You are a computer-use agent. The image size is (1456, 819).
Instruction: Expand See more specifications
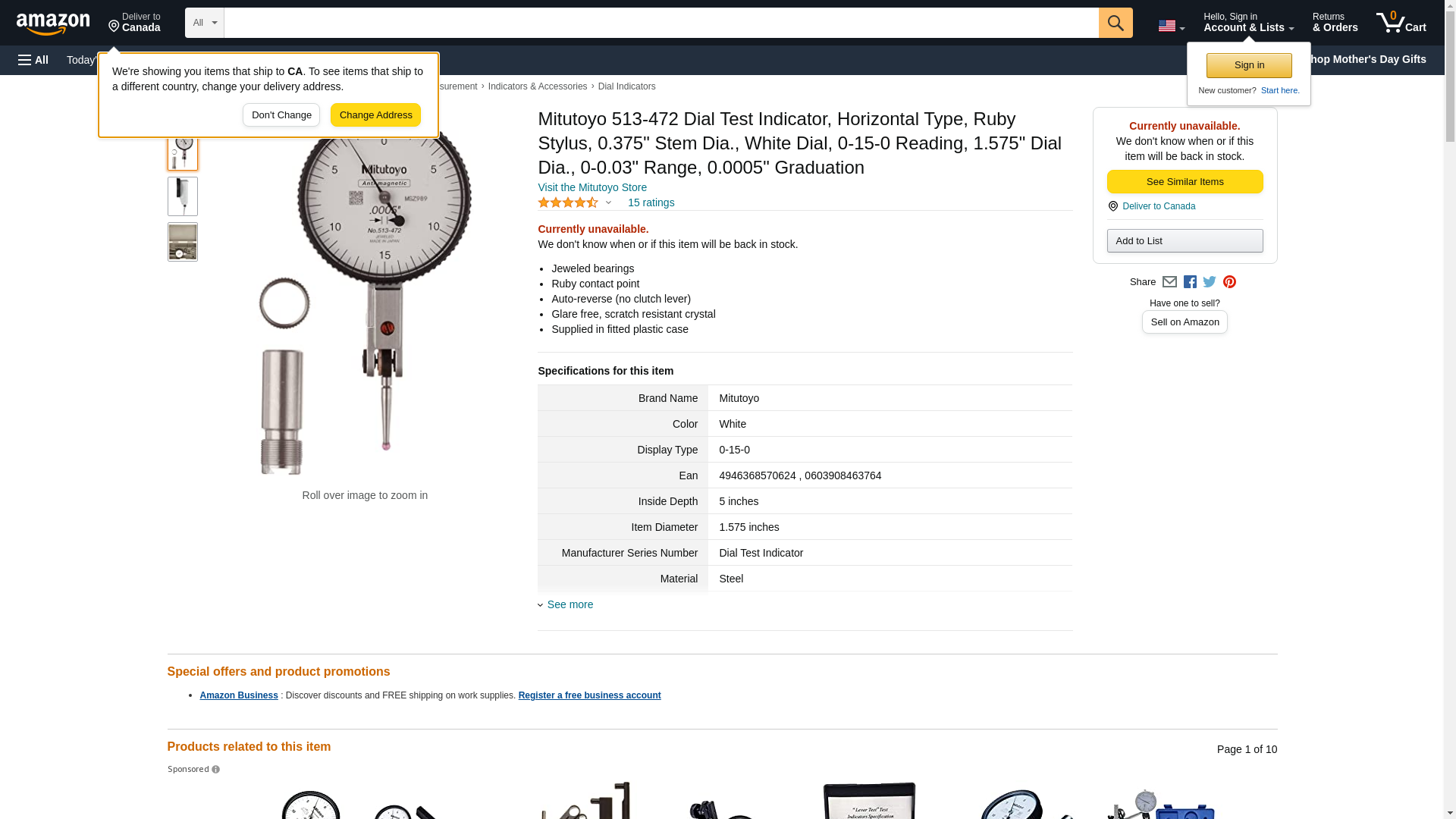tap(570, 604)
